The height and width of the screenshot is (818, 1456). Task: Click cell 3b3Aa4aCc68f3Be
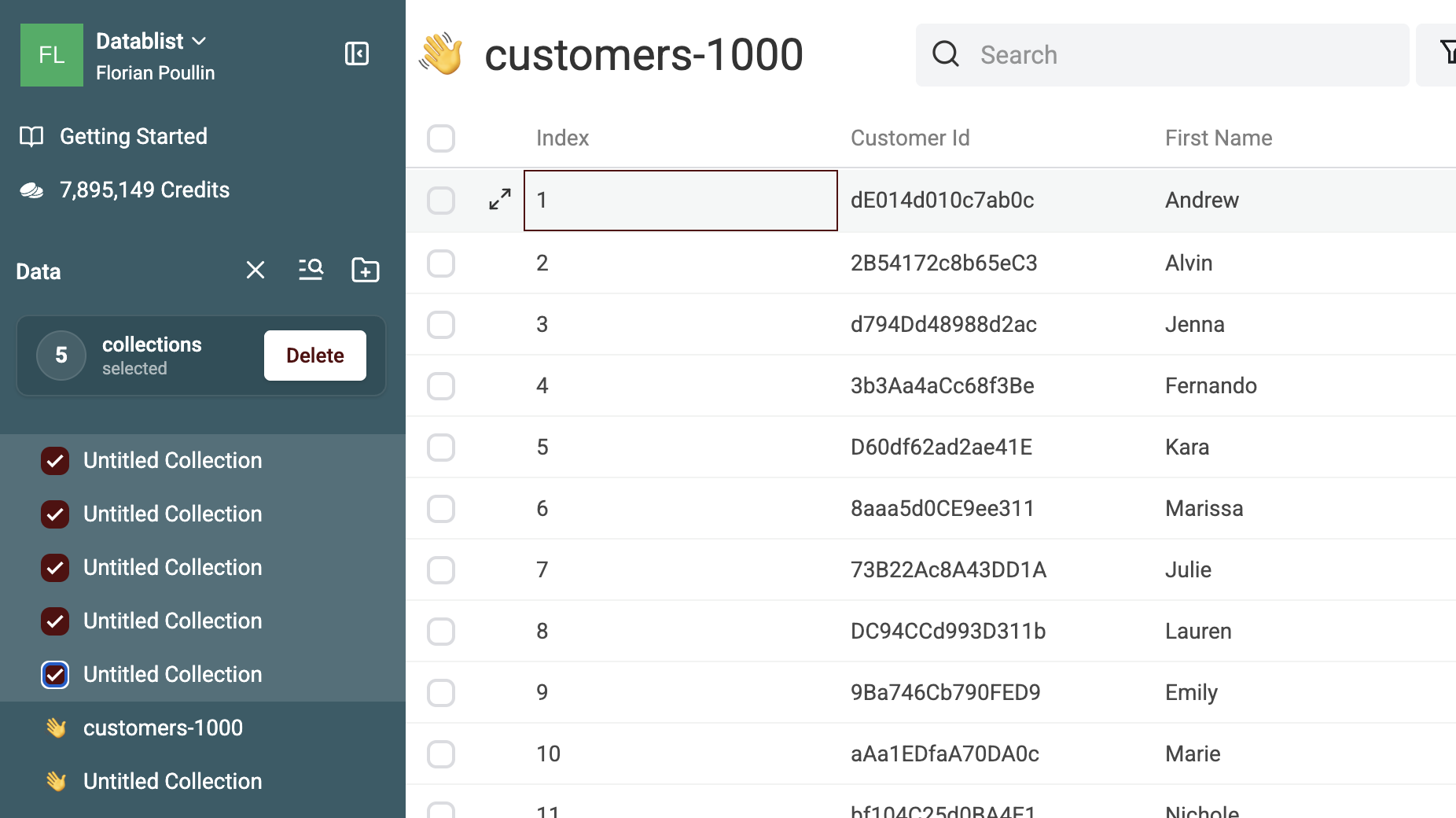pos(943,386)
